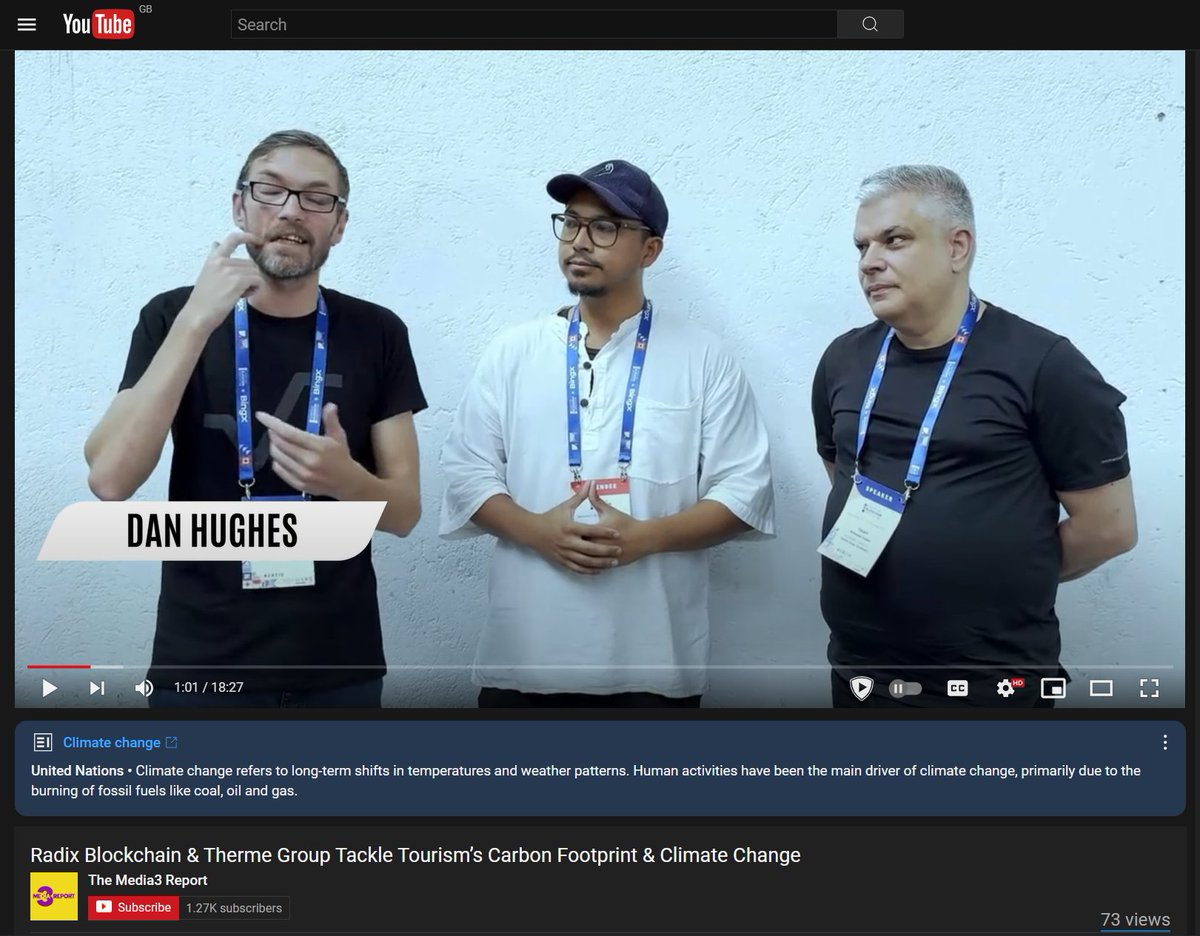The width and height of the screenshot is (1200, 936).
Task: Click the magnifier search button
Action: pos(870,24)
